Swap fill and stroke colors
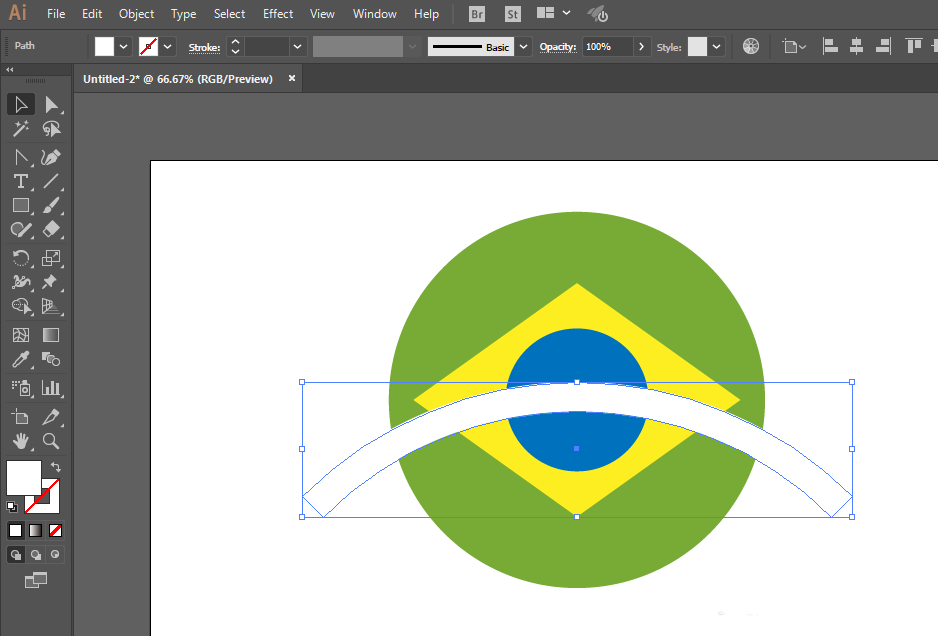This screenshot has width=938, height=636. coord(56,467)
